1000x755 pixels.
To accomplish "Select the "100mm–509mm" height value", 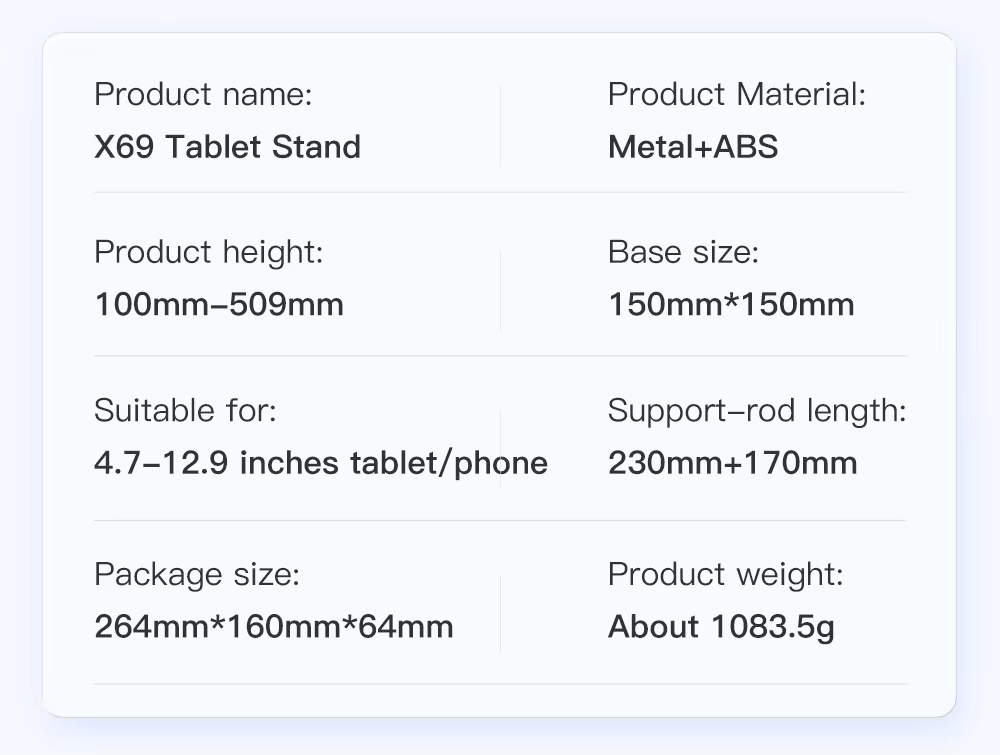I will pyautogui.click(x=219, y=304).
